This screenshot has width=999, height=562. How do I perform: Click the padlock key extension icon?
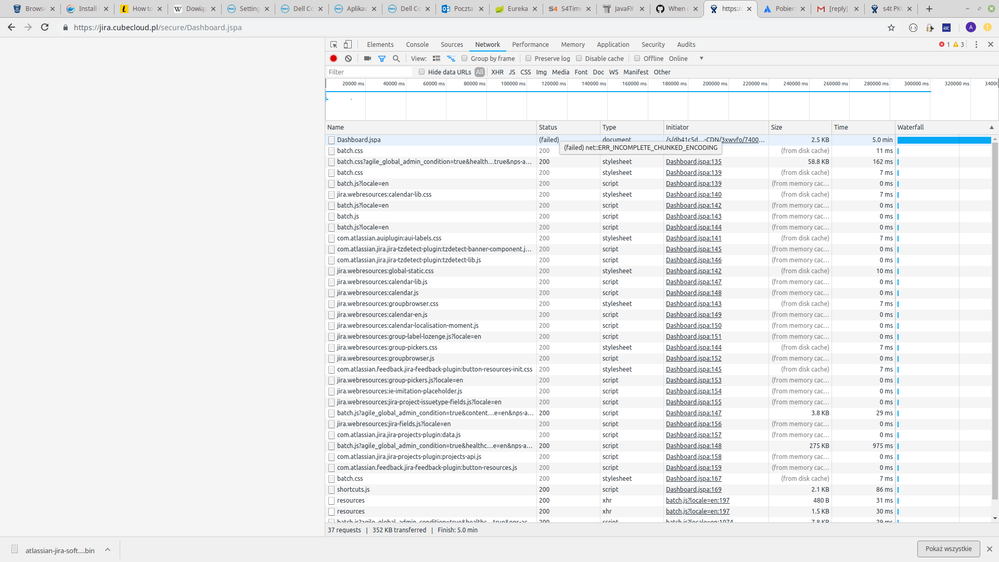(930, 27)
